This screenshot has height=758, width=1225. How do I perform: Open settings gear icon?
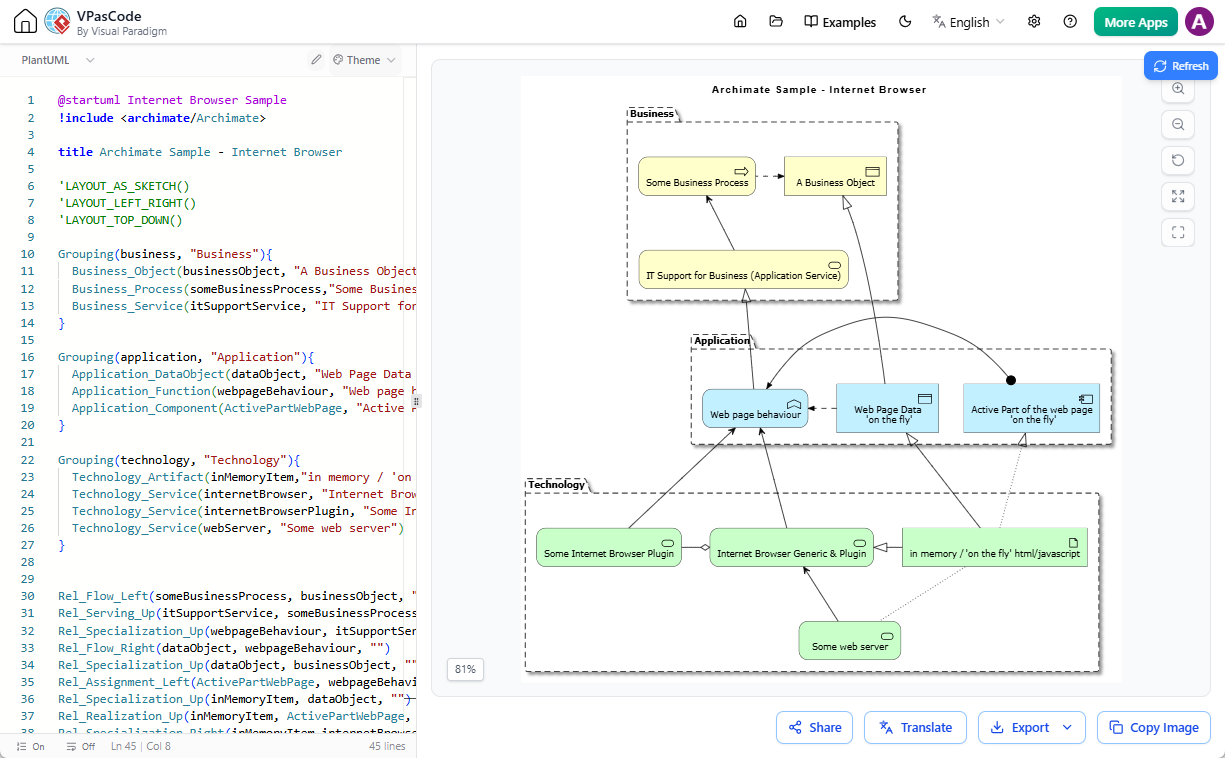(x=1034, y=22)
